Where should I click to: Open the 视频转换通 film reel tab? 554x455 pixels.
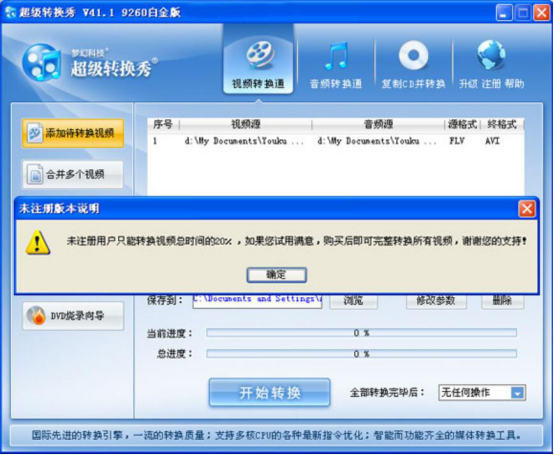259,55
